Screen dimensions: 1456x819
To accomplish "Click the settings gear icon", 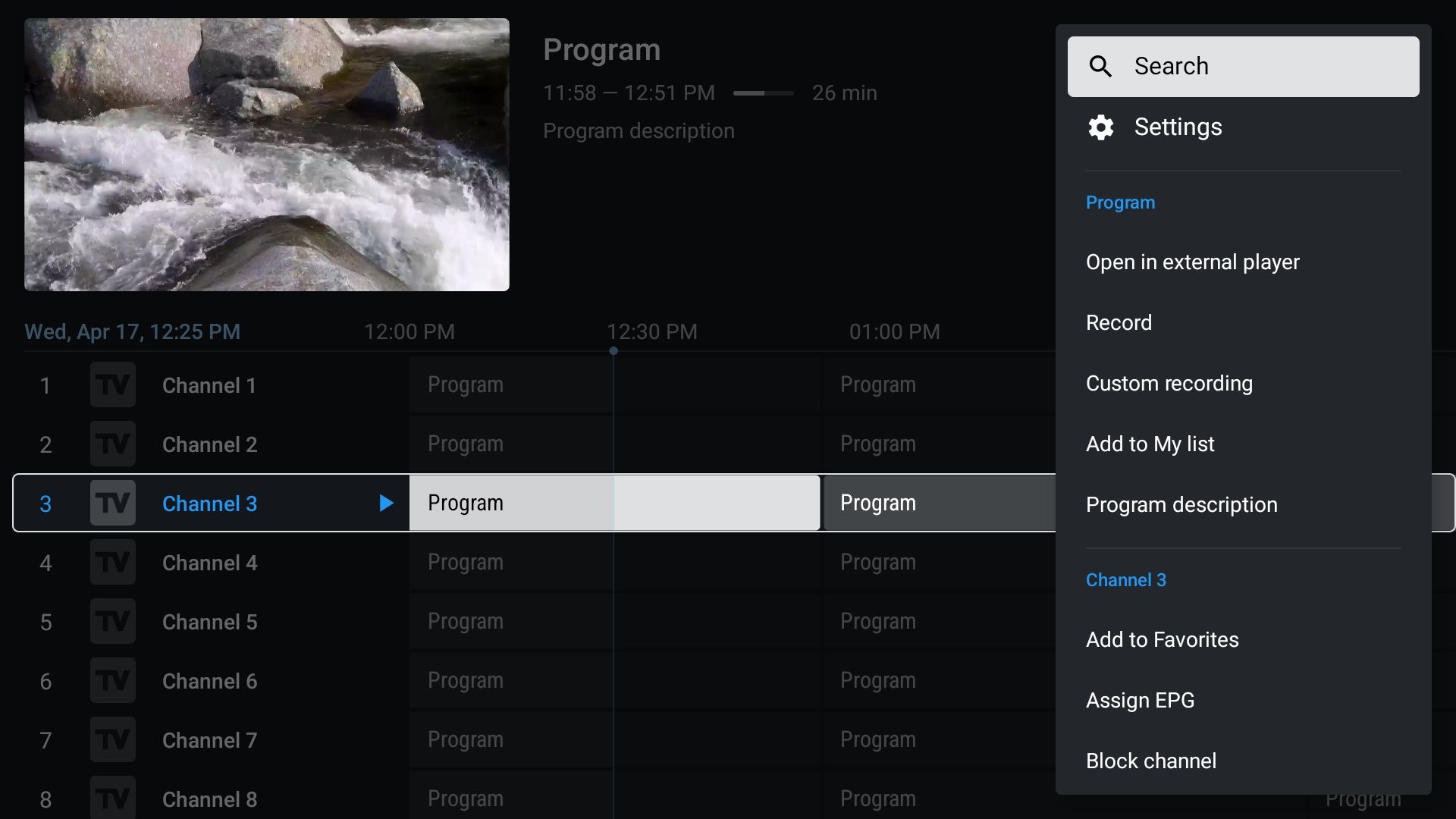I will coord(1101,127).
